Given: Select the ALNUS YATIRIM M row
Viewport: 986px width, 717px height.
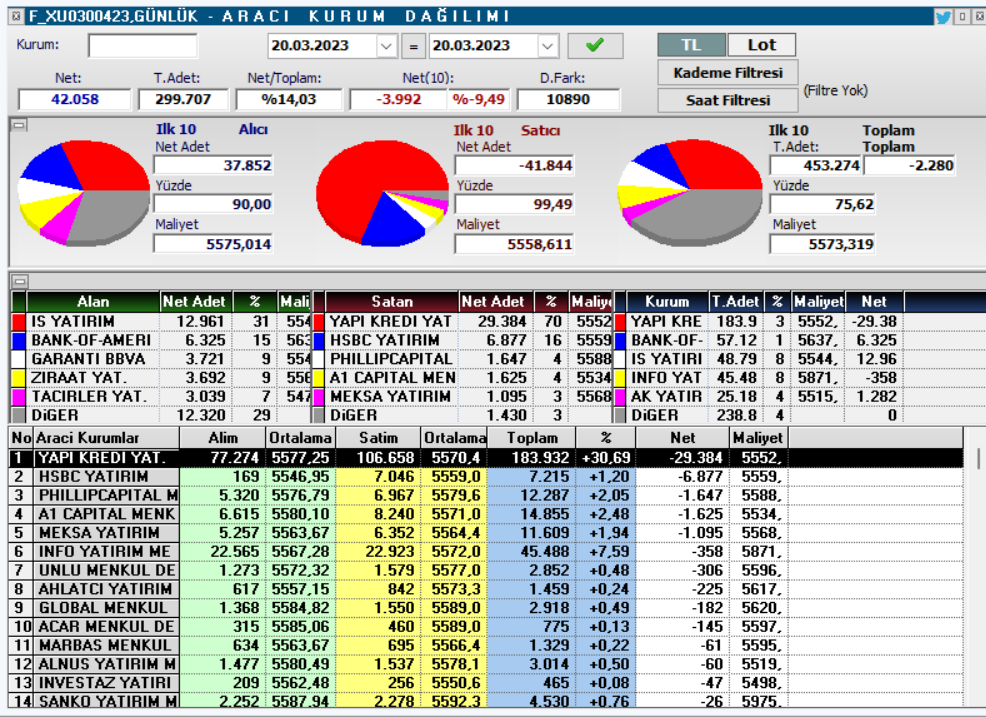Looking at the screenshot, I should (485, 664).
